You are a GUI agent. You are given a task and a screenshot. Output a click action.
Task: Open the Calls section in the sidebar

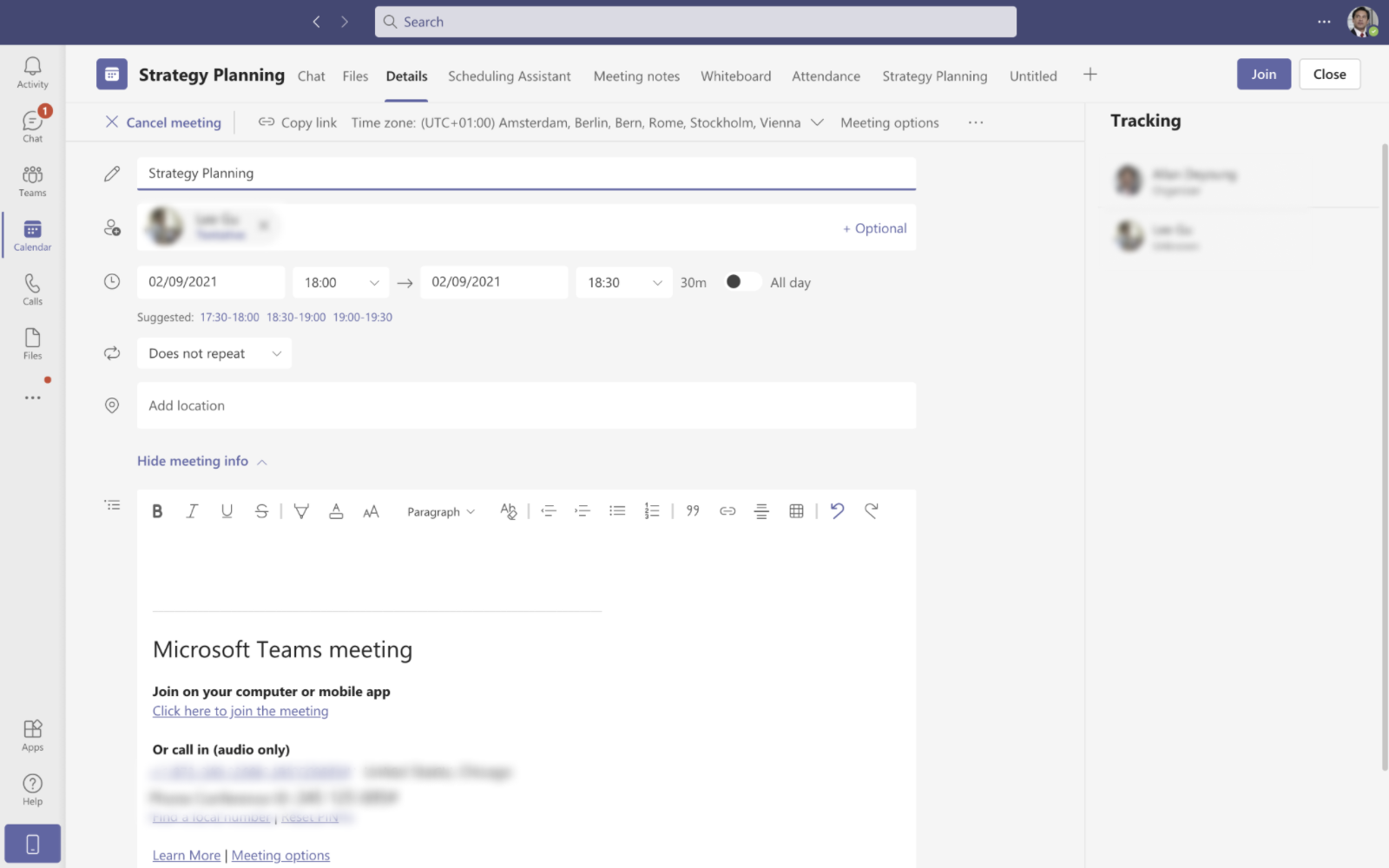pyautogui.click(x=32, y=290)
